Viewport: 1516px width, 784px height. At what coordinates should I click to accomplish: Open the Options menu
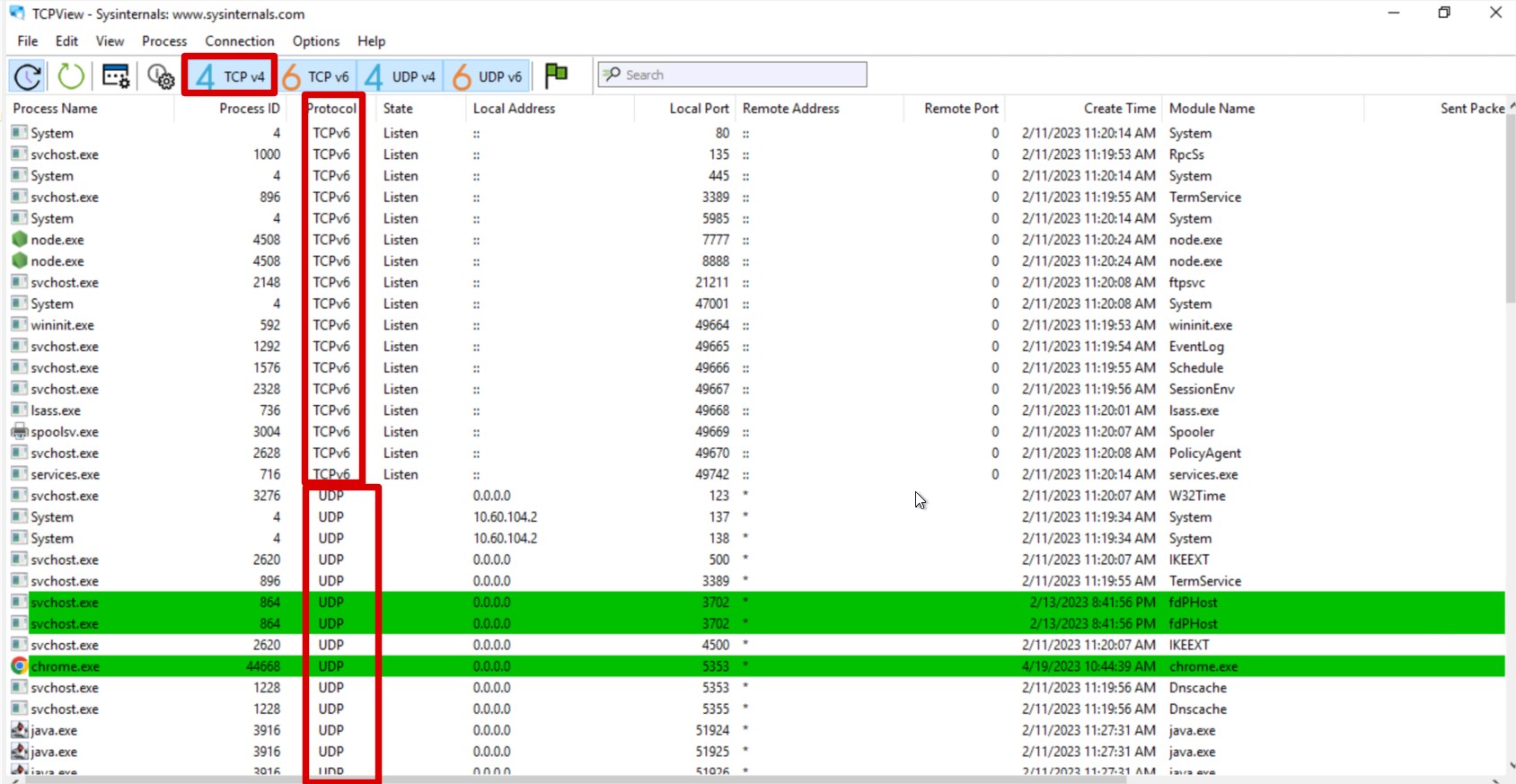(x=316, y=41)
